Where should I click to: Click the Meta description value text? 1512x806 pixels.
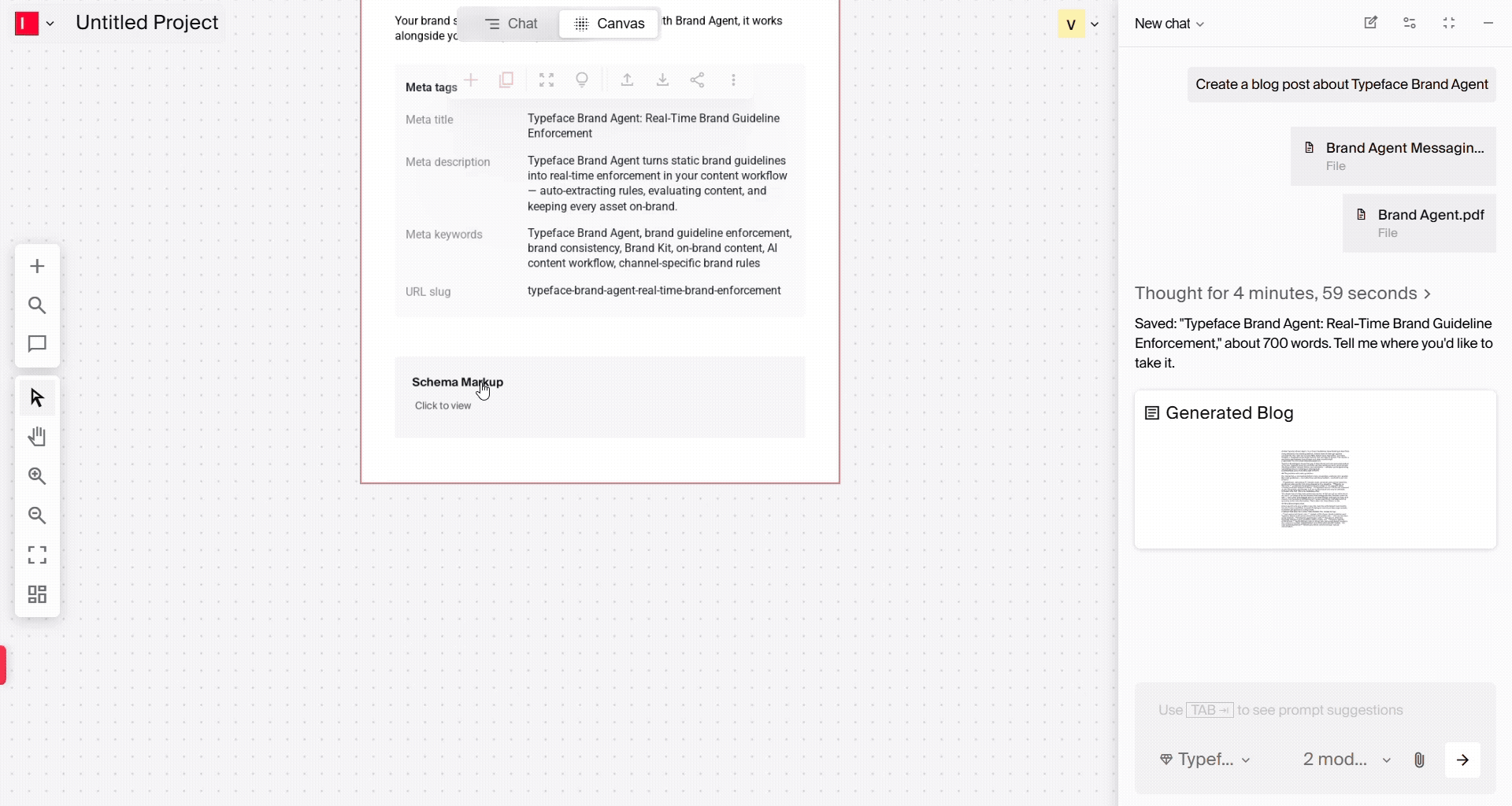point(658,183)
